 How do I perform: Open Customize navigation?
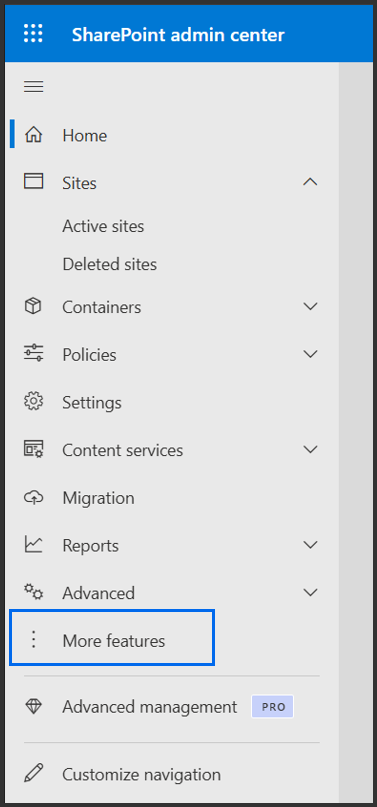click(141, 774)
